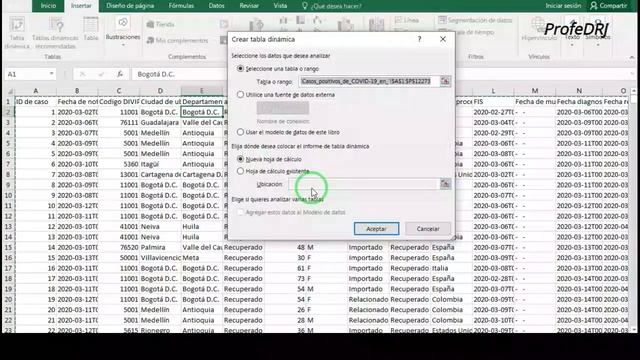Click cell 'Guadalajara' in row 3

pyautogui.click(x=160, y=122)
